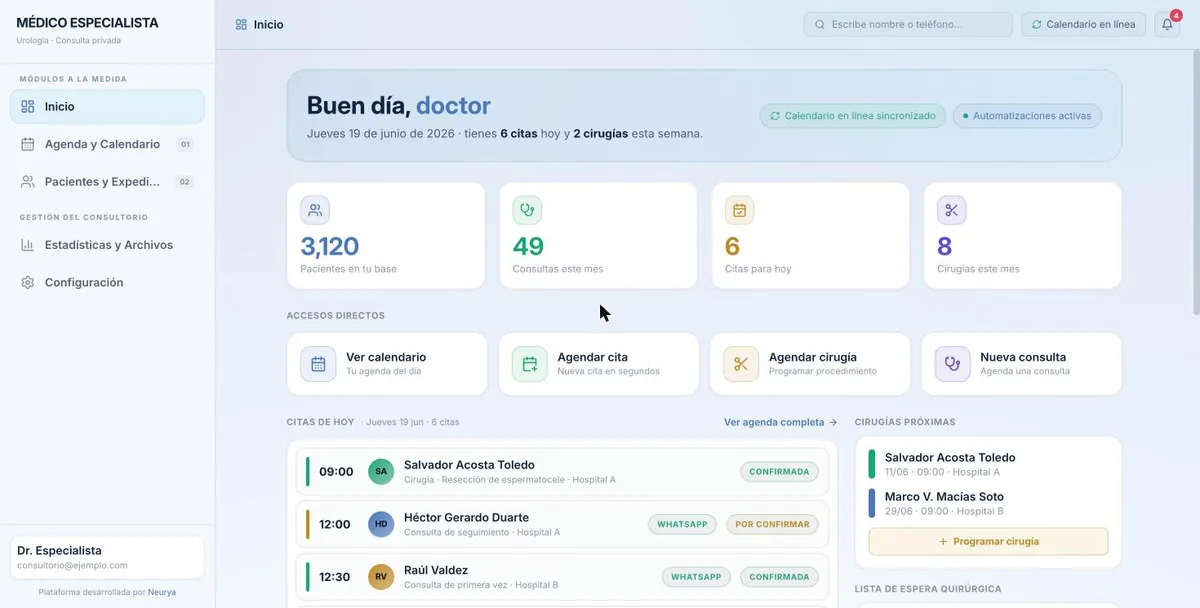Go to Inicio in the sidebar
This screenshot has width=1200, height=608.
[x=107, y=107]
